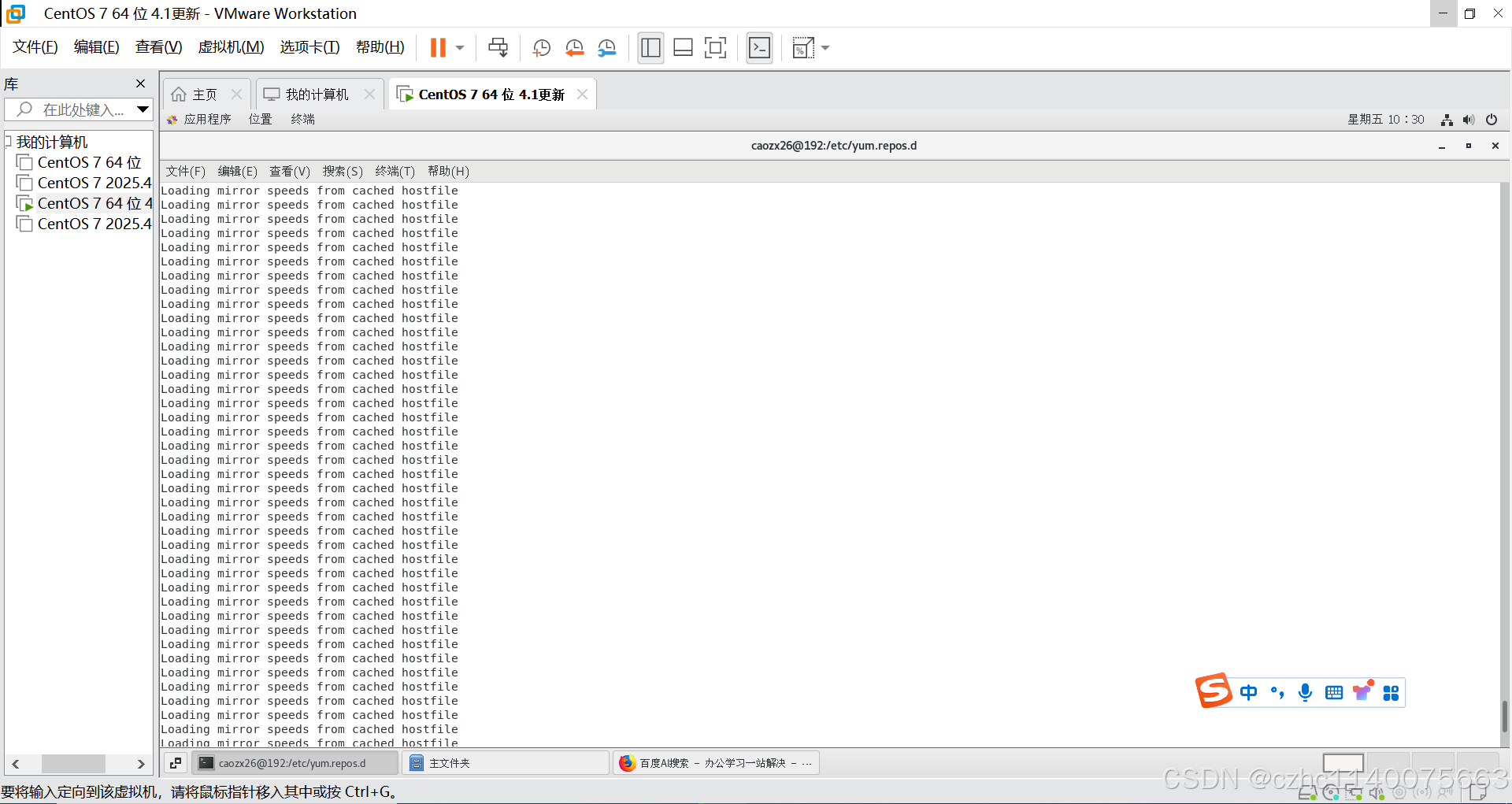The width and height of the screenshot is (1512, 804).
Task: Click the Sogou input method logo
Action: (1214, 691)
